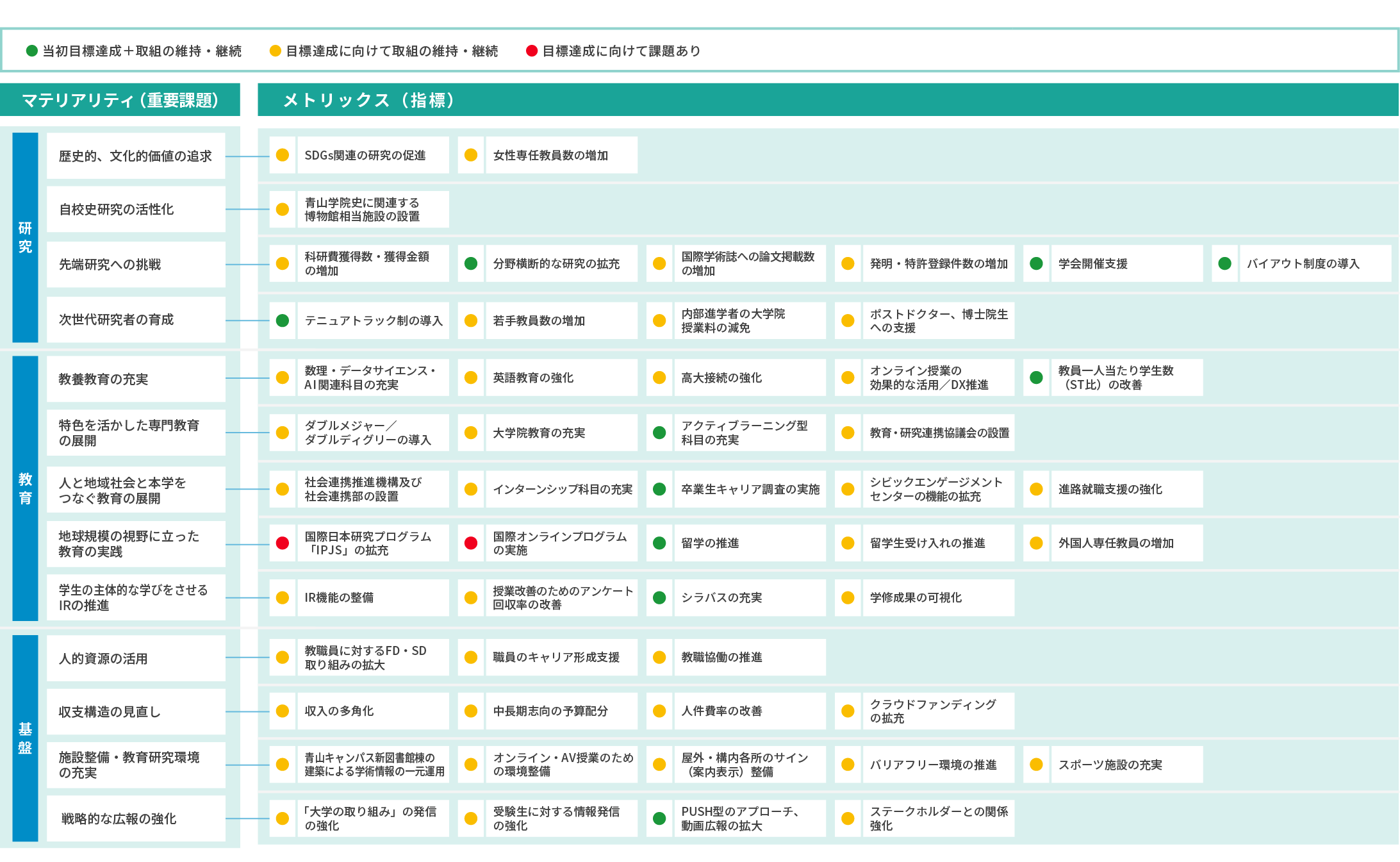Open the 特色を活かした専門教育の展開 item
The height and width of the screenshot is (862, 1400).
[136, 433]
